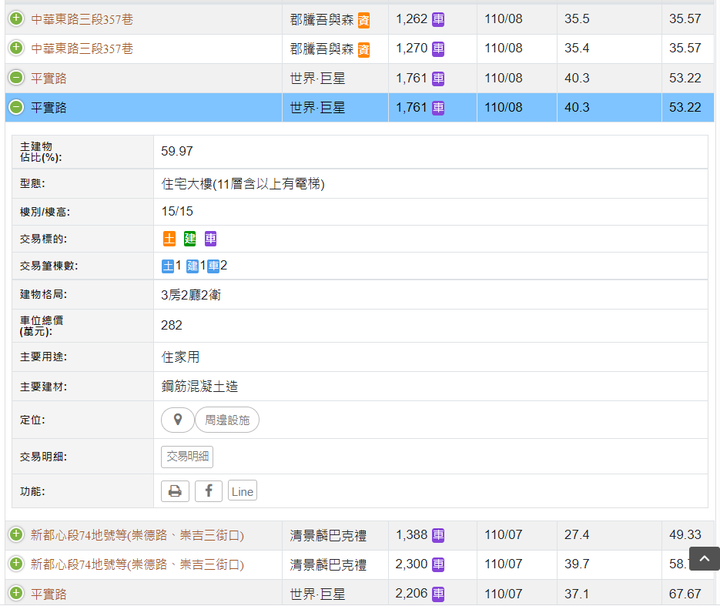
Task: Click the 67.67 area value
Action: tap(685, 594)
